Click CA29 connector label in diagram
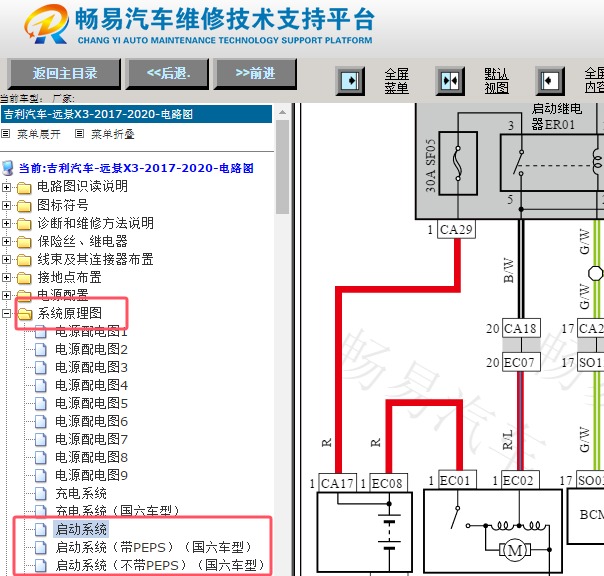Screen dimensions: 604x576 [456, 230]
